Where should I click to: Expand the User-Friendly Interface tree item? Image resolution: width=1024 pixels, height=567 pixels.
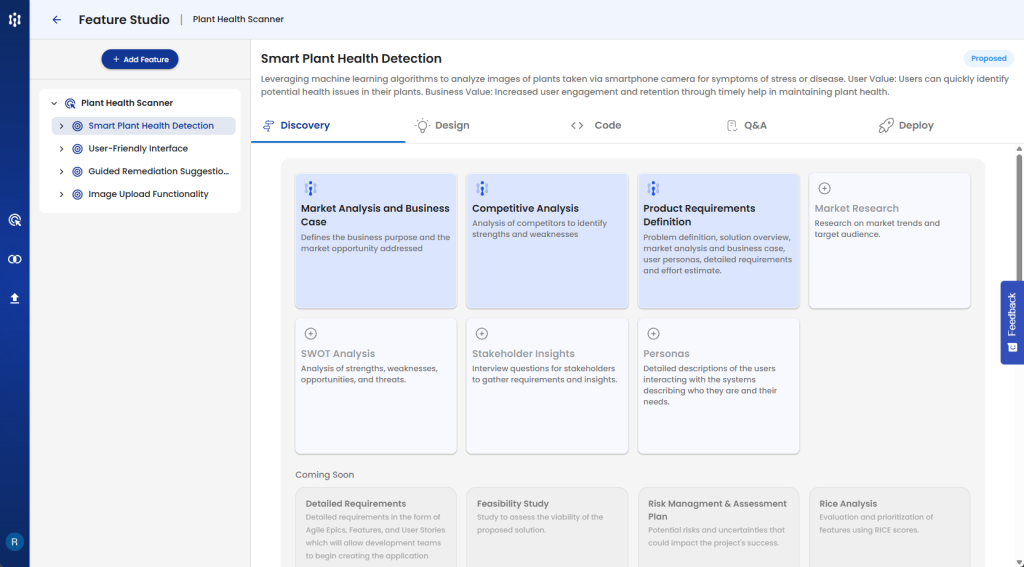(x=61, y=149)
